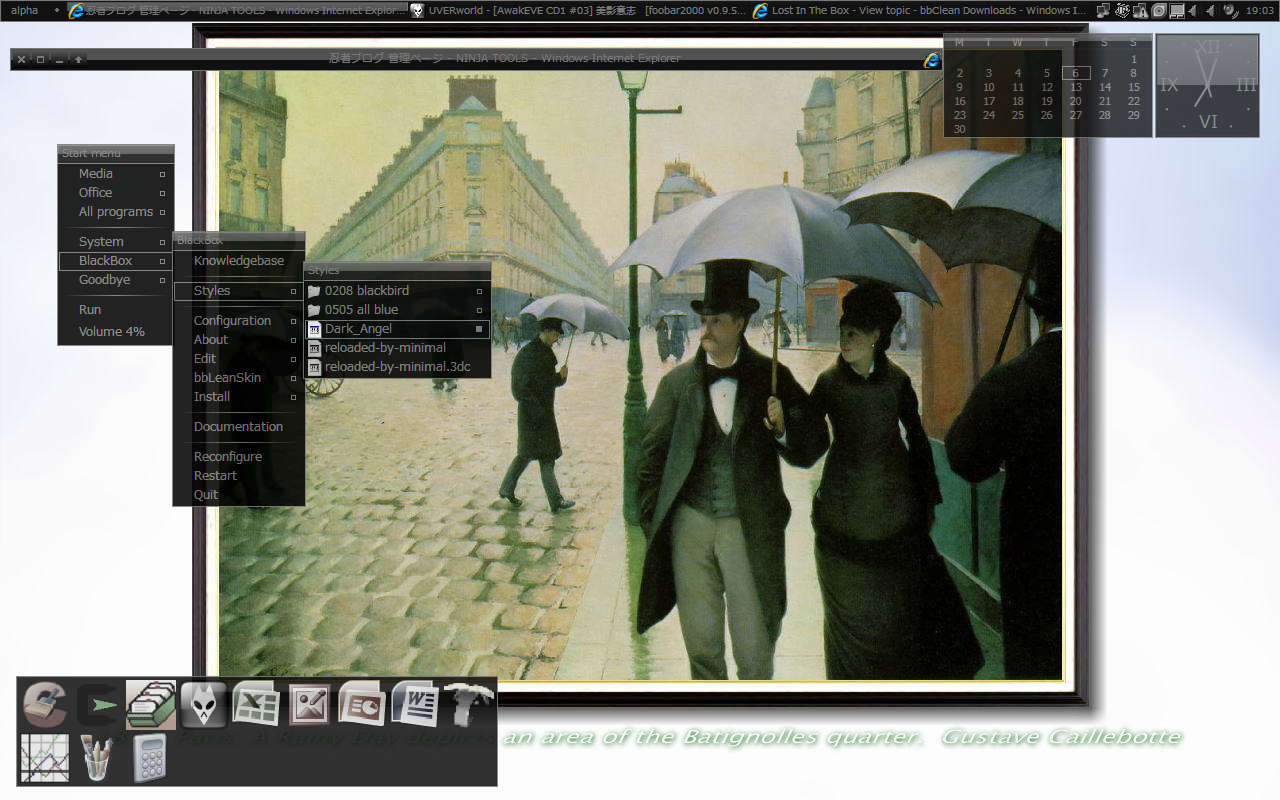Launch CCleaner from the dock
Viewport: 1280px width, 800px height.
click(x=44, y=704)
